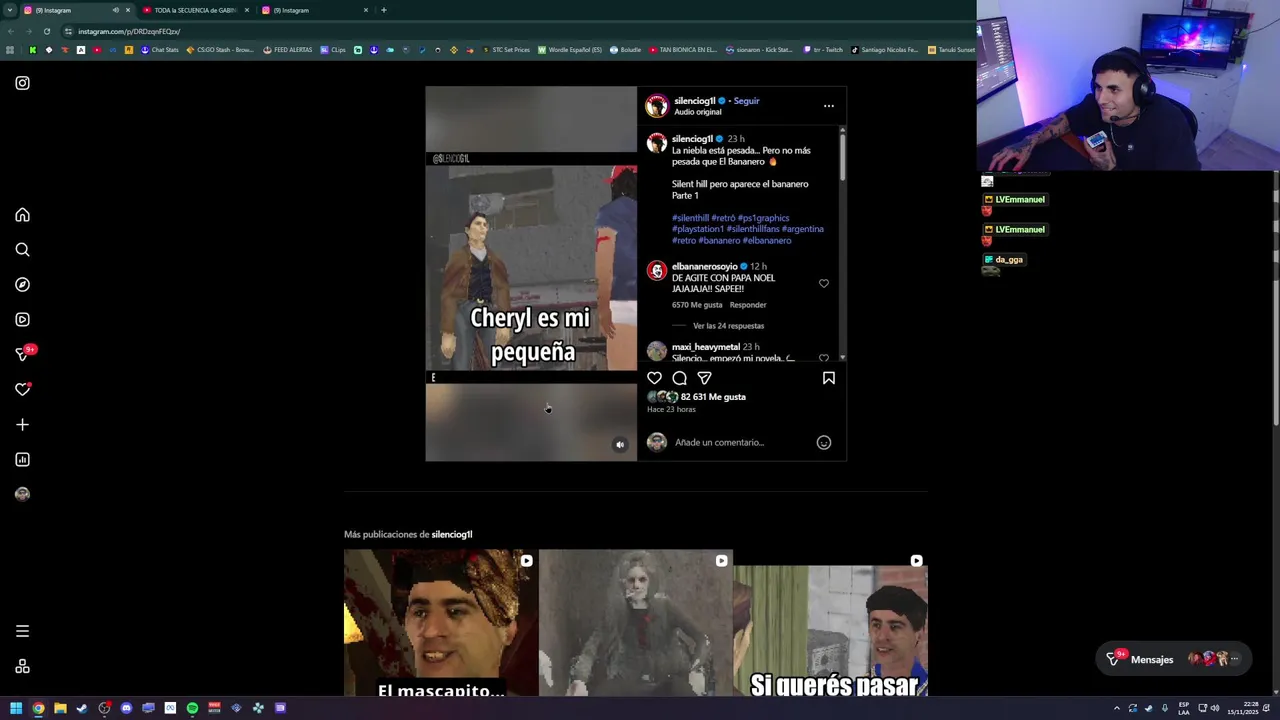Open the Chat Stats bookmark
The width and height of the screenshot is (1280, 720).
coord(159,50)
